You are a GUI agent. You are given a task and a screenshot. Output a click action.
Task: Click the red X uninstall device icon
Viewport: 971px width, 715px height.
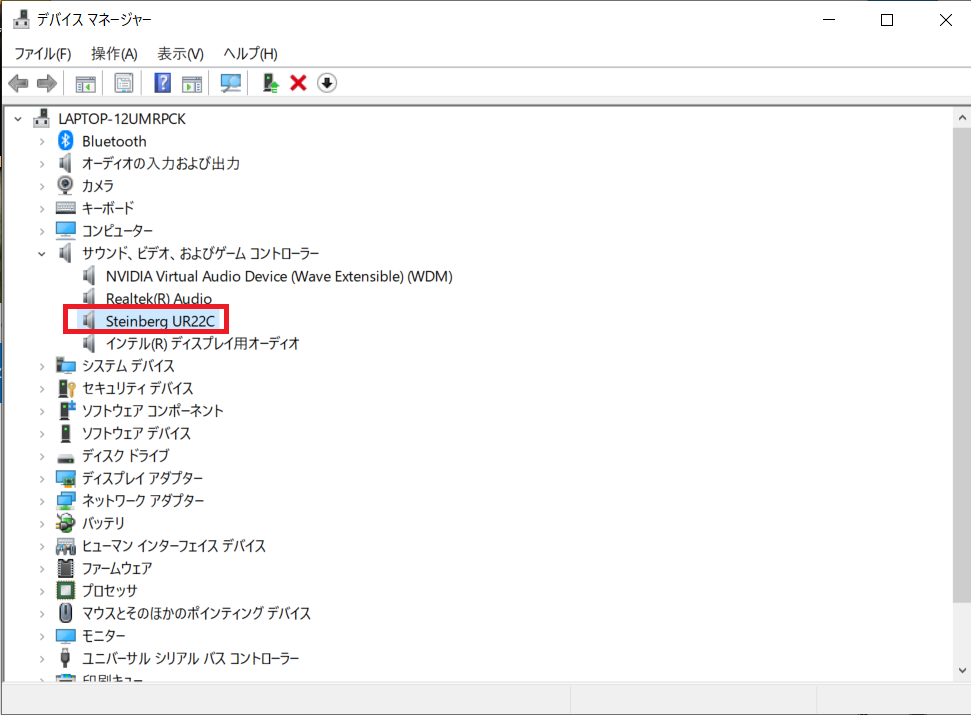pos(298,83)
